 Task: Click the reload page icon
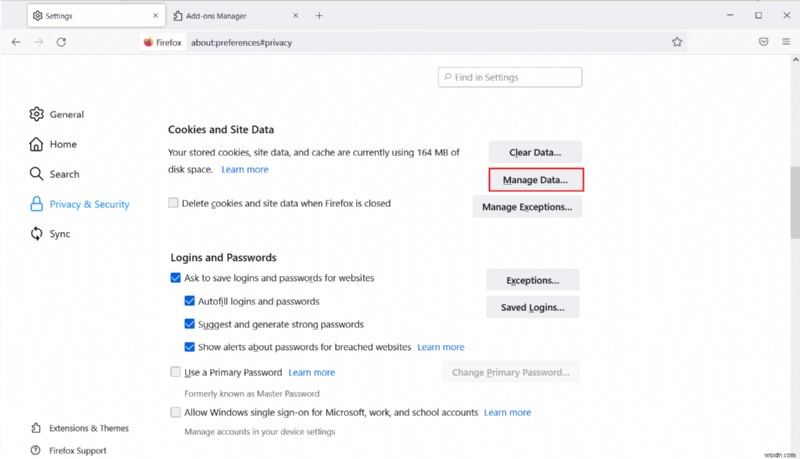coord(61,42)
